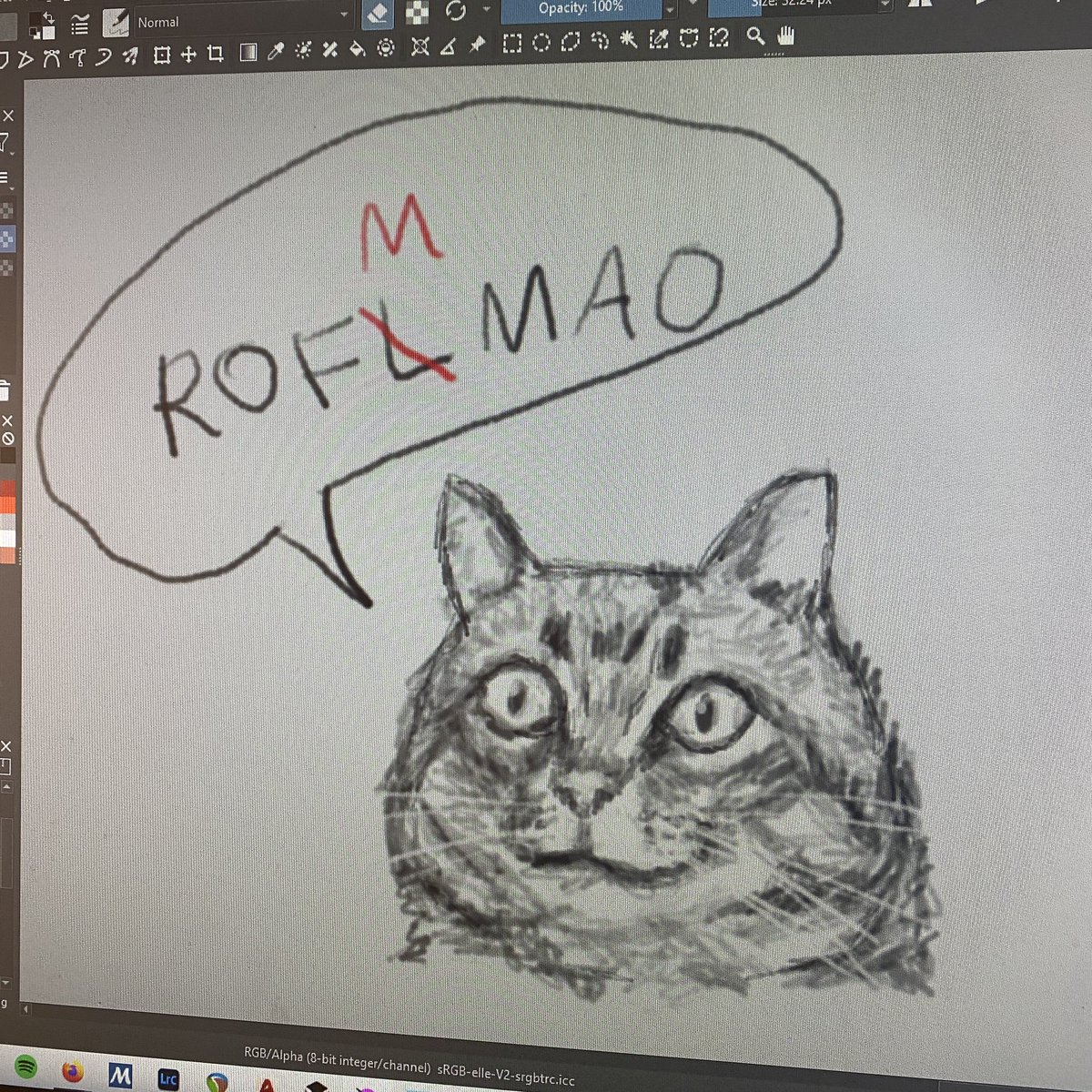
Task: Select the Rectangular Selection tool
Action: tap(513, 44)
